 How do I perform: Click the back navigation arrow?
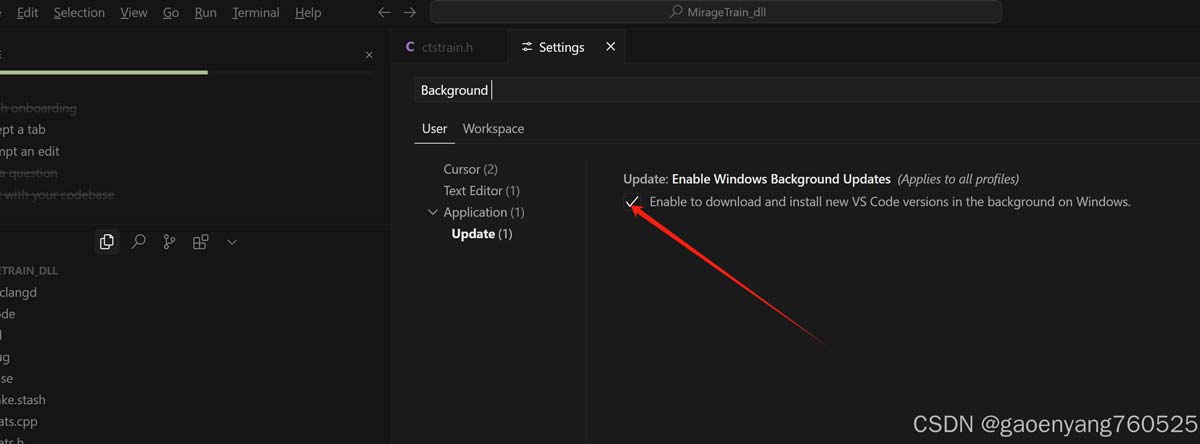[x=384, y=13]
